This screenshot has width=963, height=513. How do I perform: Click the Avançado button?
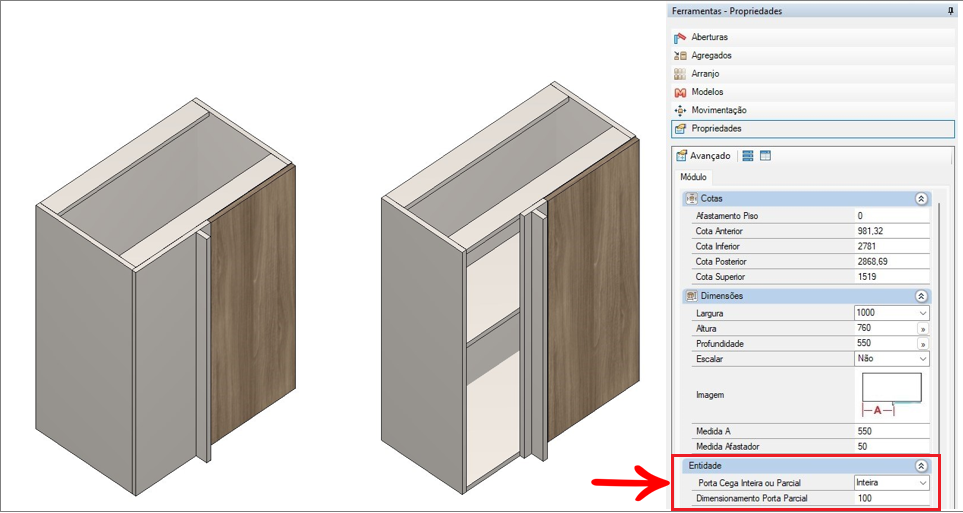pos(704,156)
